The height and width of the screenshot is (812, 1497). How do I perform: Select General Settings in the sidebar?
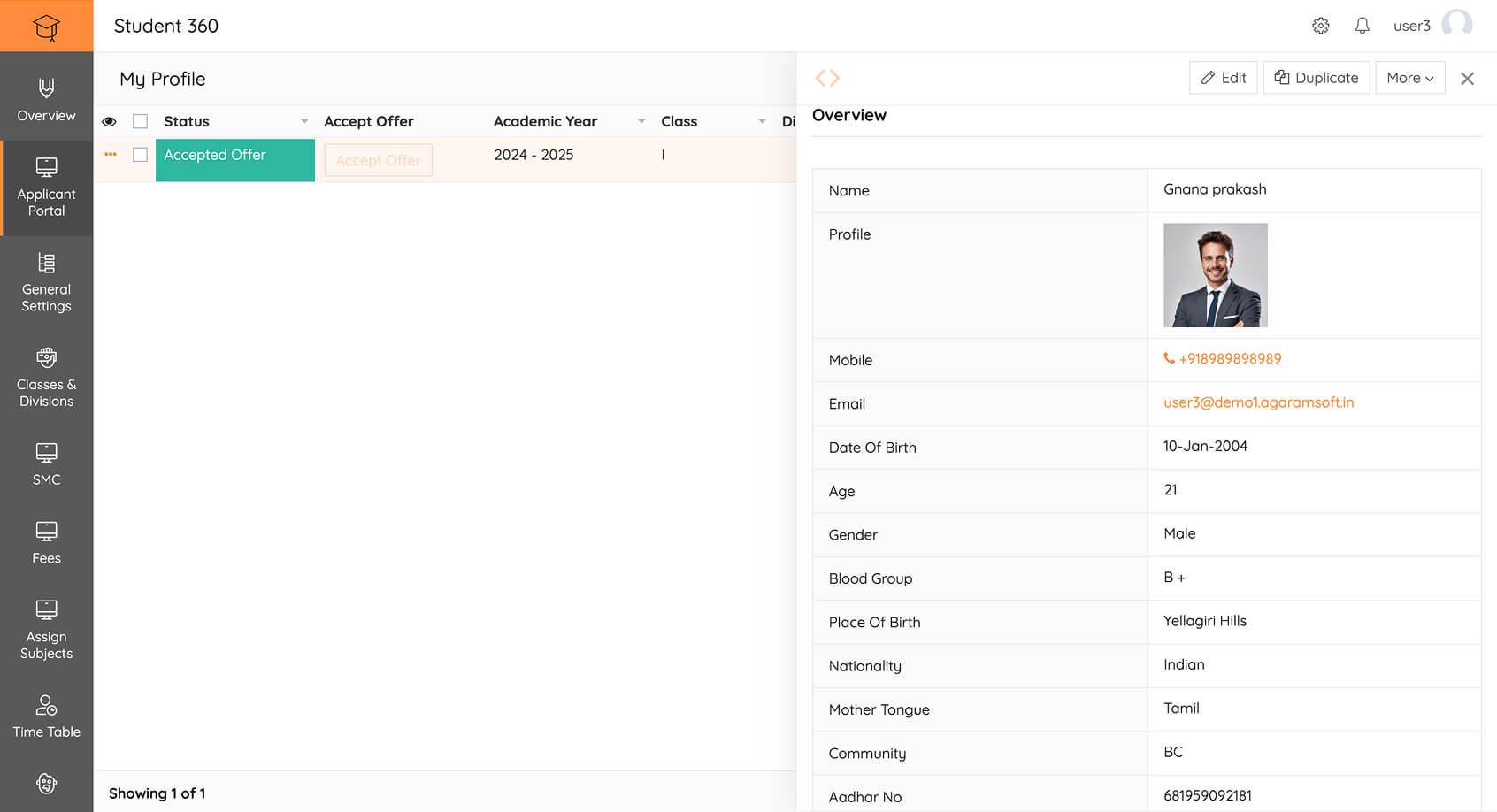pos(46,283)
